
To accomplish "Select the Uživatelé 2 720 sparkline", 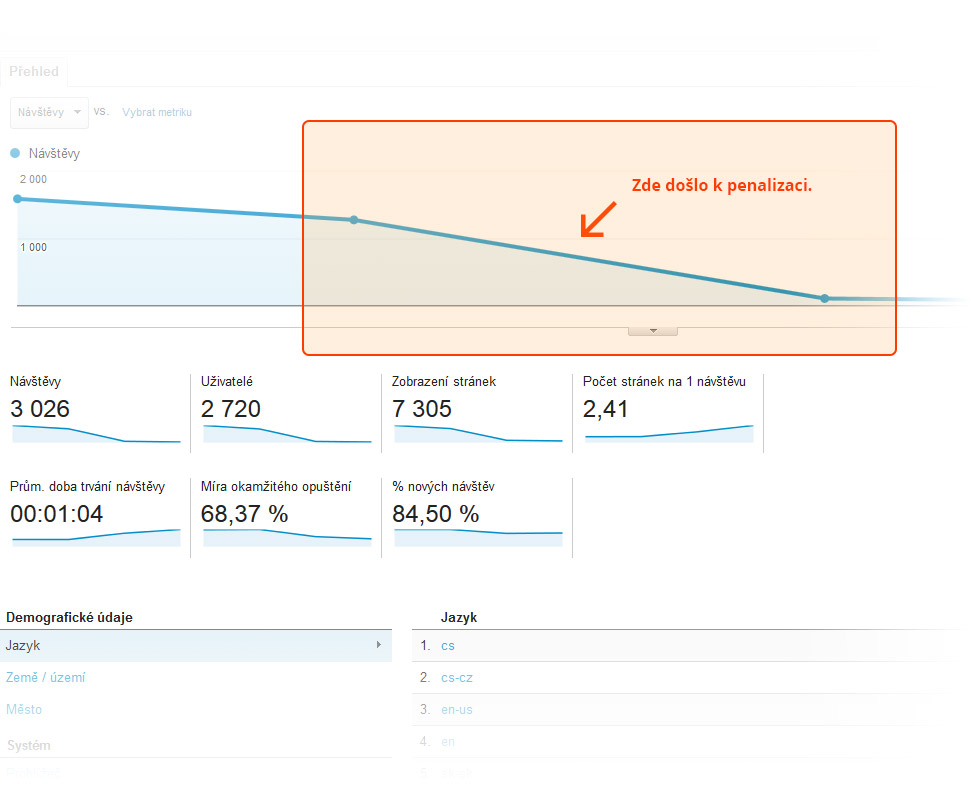I will pyautogui.click(x=287, y=433).
